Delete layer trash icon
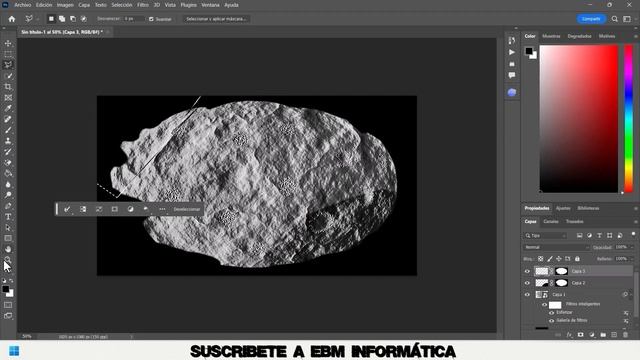 [x=625, y=335]
